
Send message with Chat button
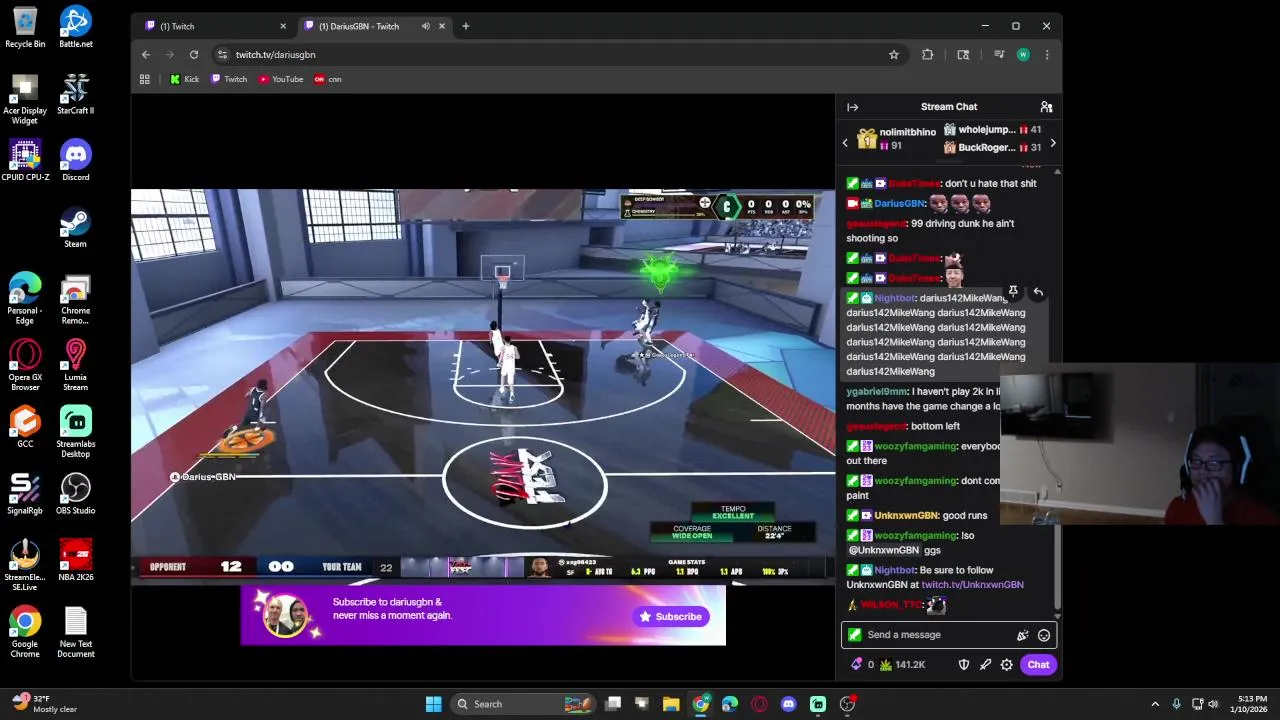(1038, 665)
